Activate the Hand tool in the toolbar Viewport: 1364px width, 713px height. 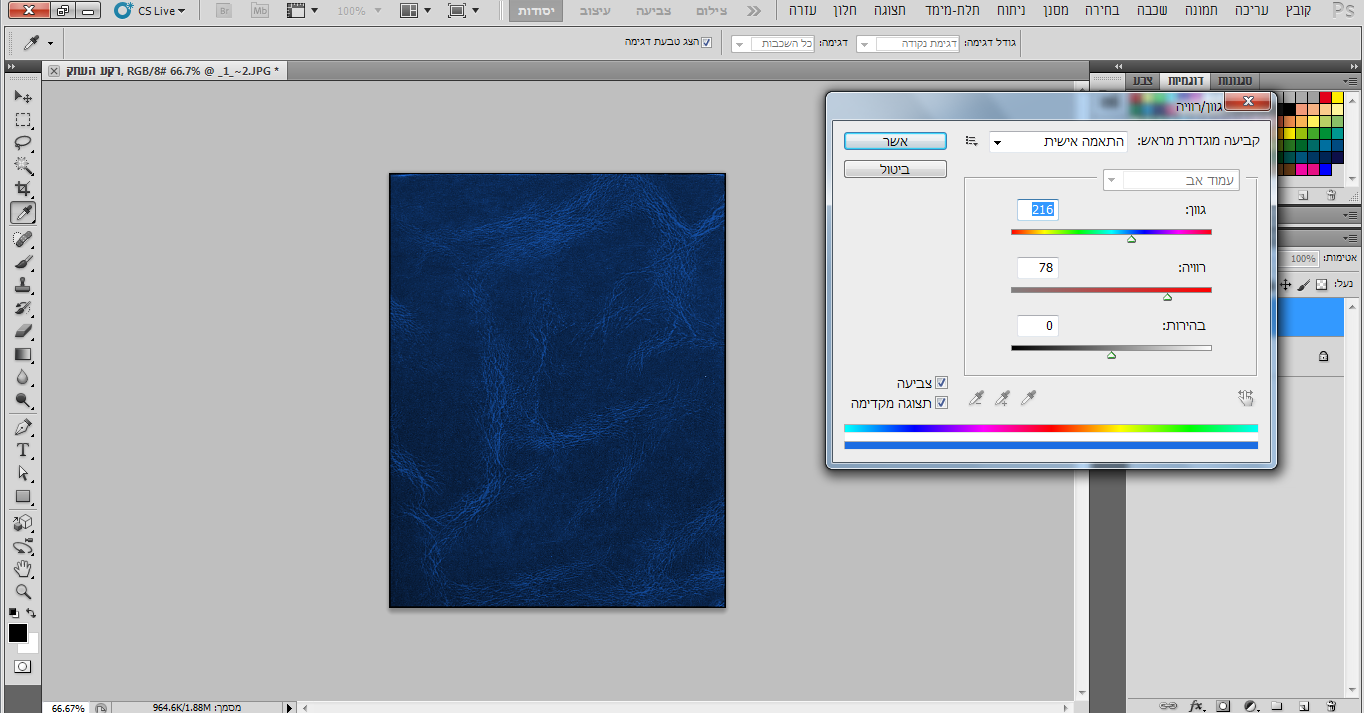(23, 569)
